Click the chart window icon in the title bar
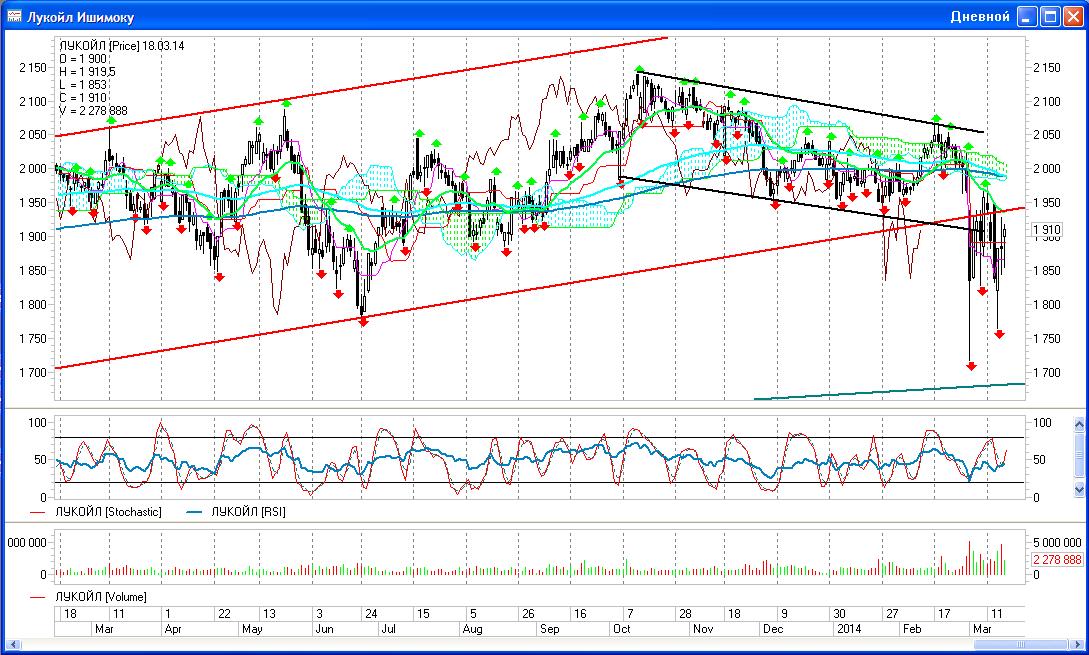Image resolution: width=1089 pixels, height=655 pixels. pyautogui.click(x=13, y=16)
